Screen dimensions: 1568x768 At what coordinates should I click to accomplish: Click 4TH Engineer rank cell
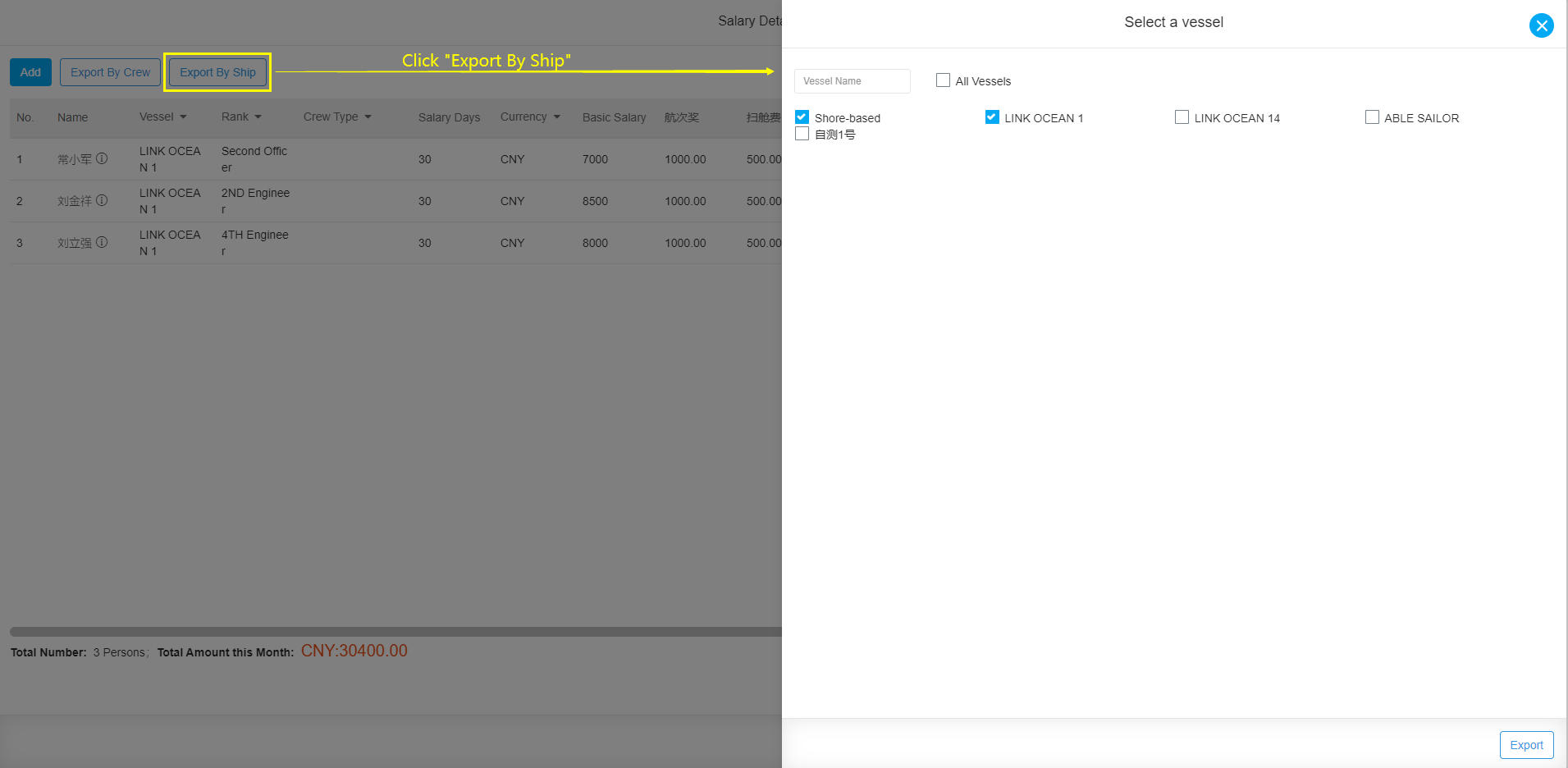pos(254,243)
